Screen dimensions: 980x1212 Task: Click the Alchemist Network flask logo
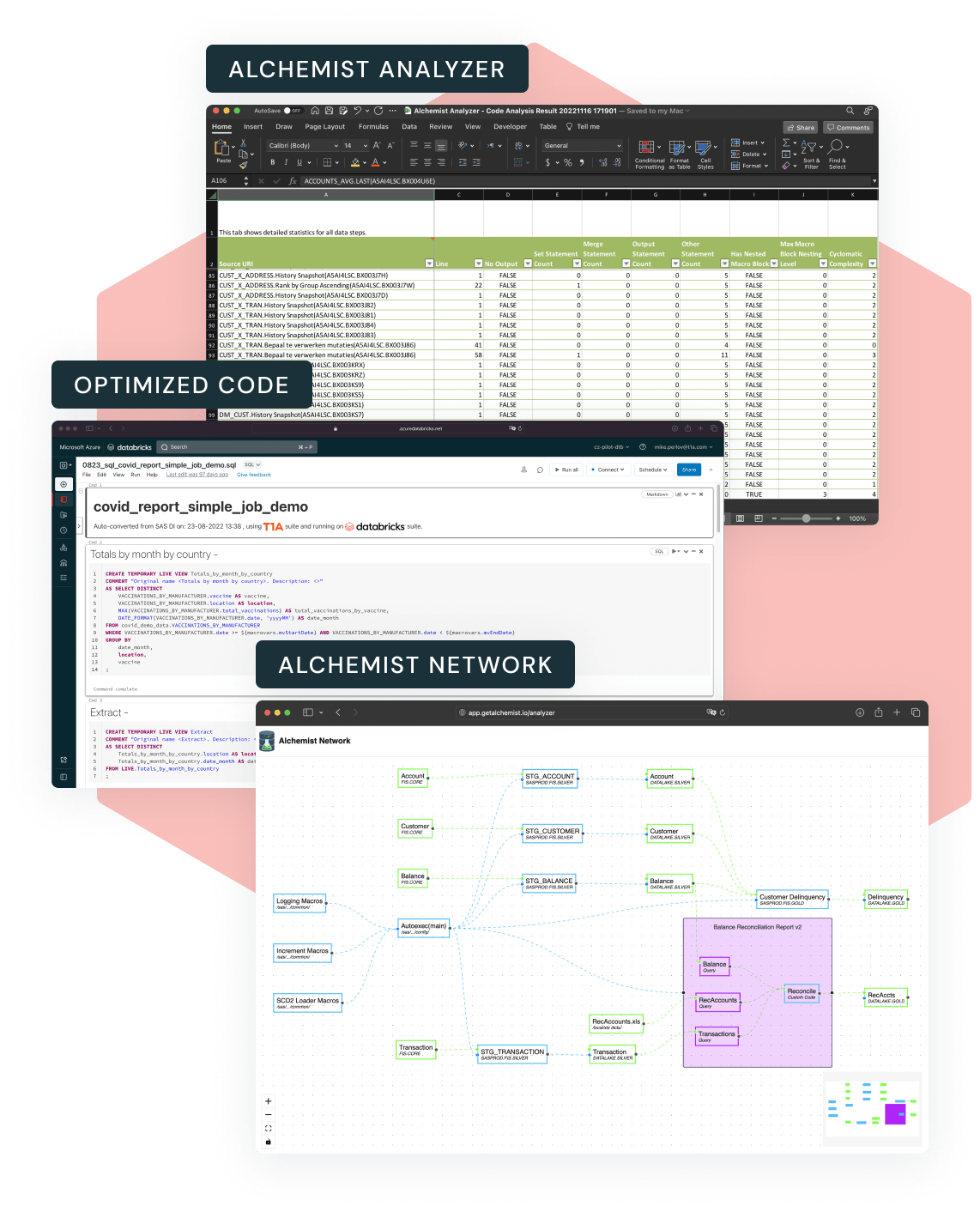coord(267,741)
